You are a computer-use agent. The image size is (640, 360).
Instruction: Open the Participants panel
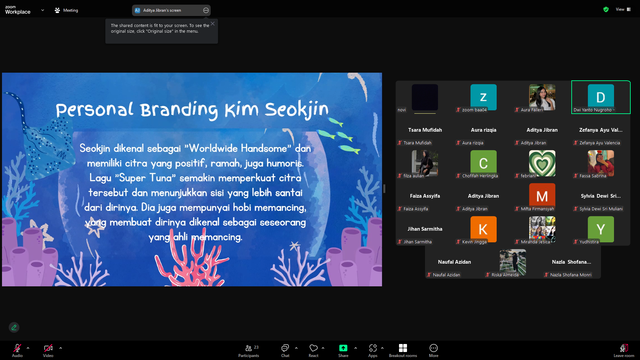[249, 350]
